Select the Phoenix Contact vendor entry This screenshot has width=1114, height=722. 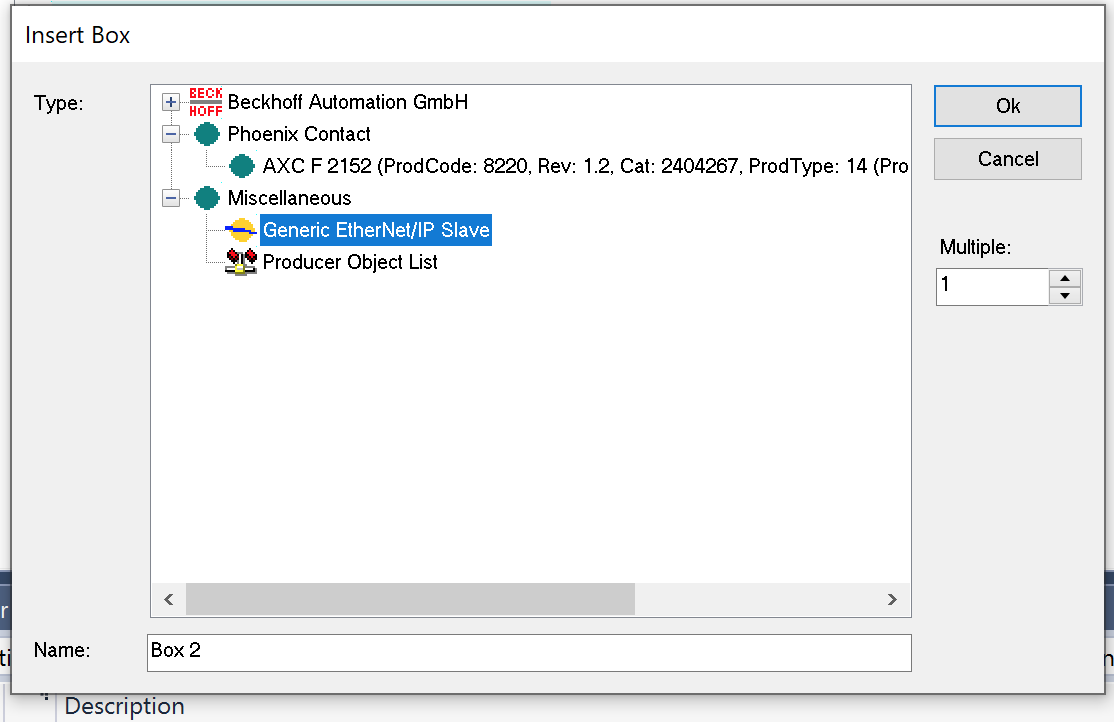pos(299,134)
